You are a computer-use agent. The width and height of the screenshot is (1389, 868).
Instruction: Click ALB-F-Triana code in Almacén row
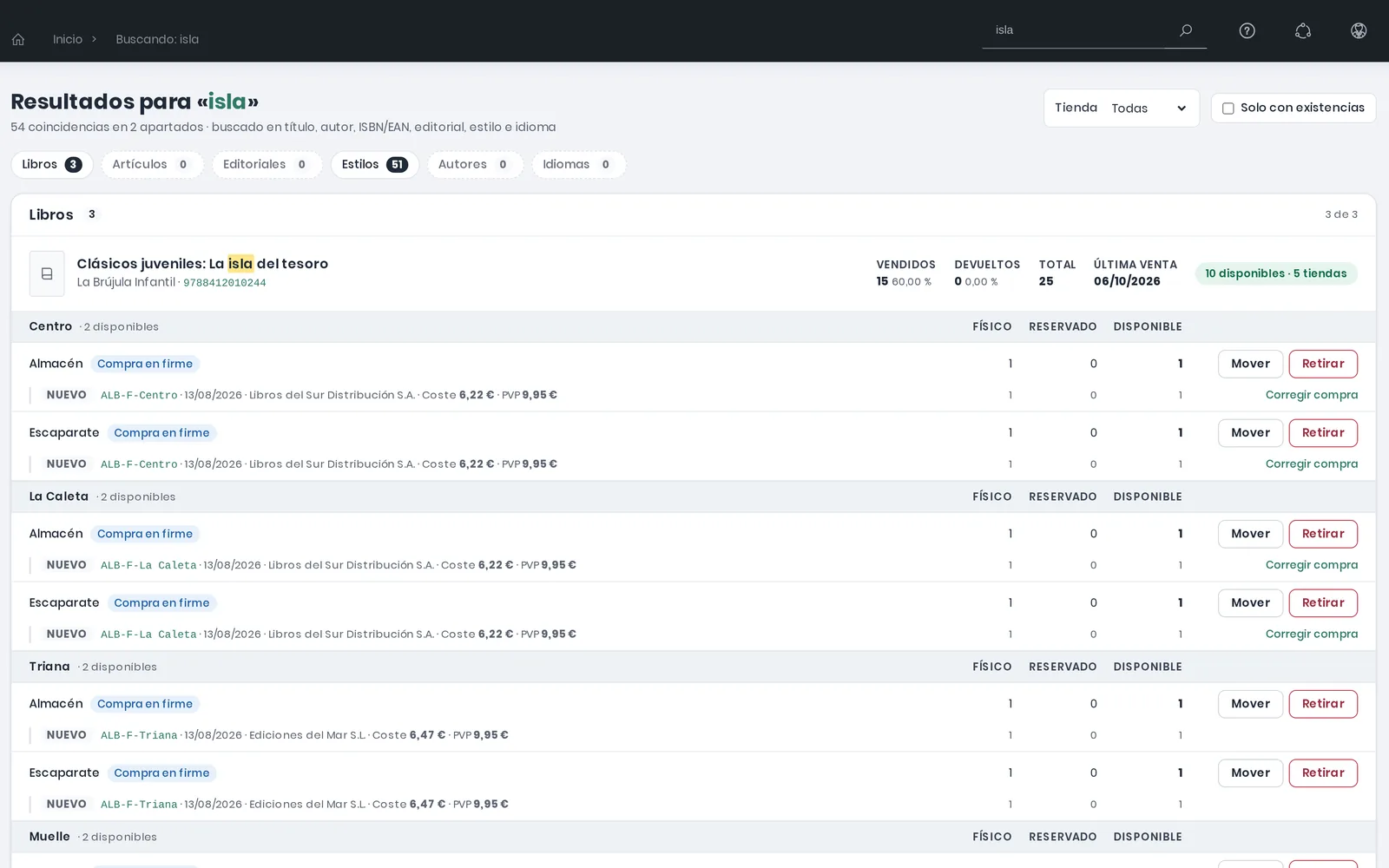[139, 735]
